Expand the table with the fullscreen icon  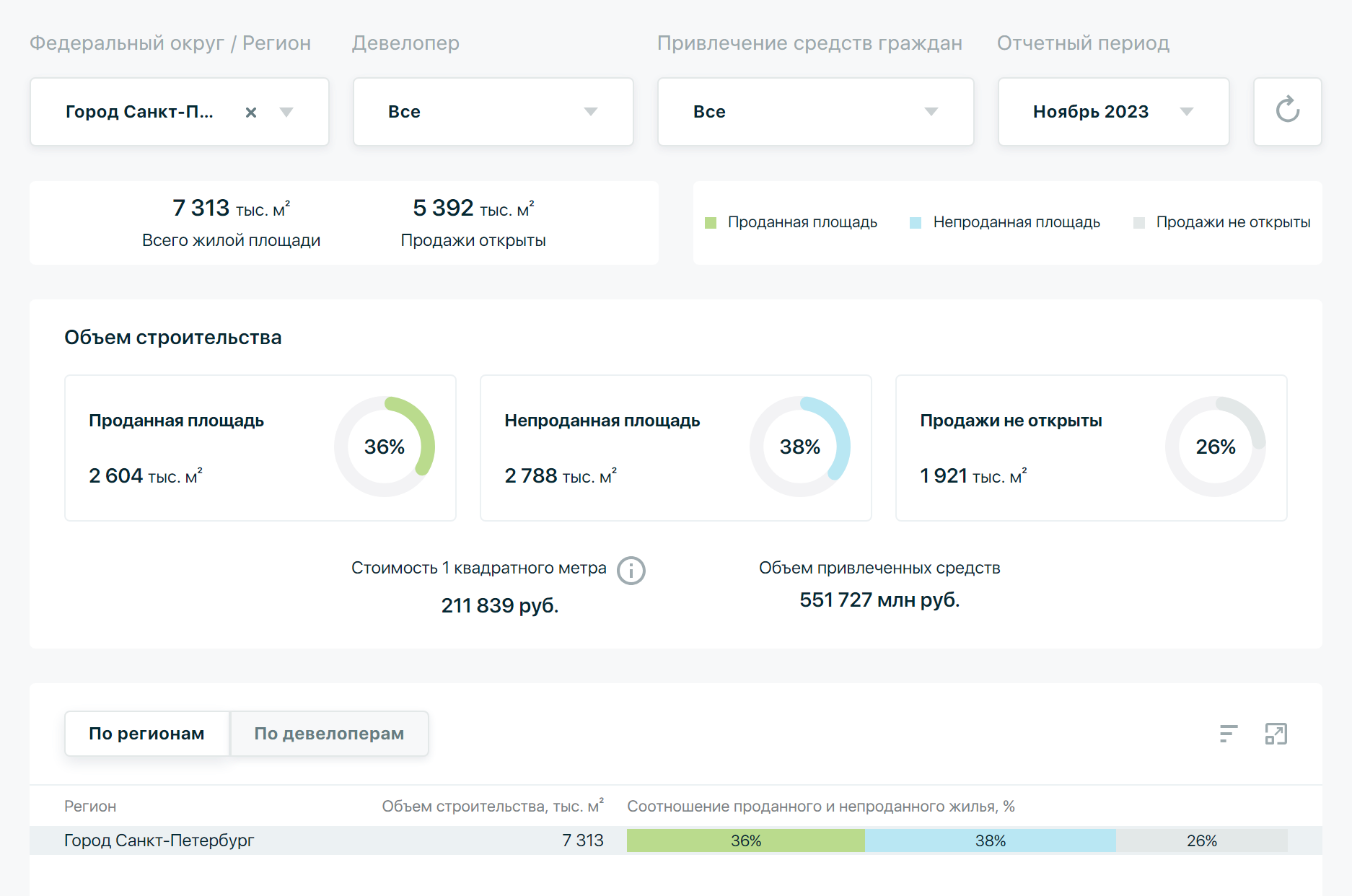1276,733
